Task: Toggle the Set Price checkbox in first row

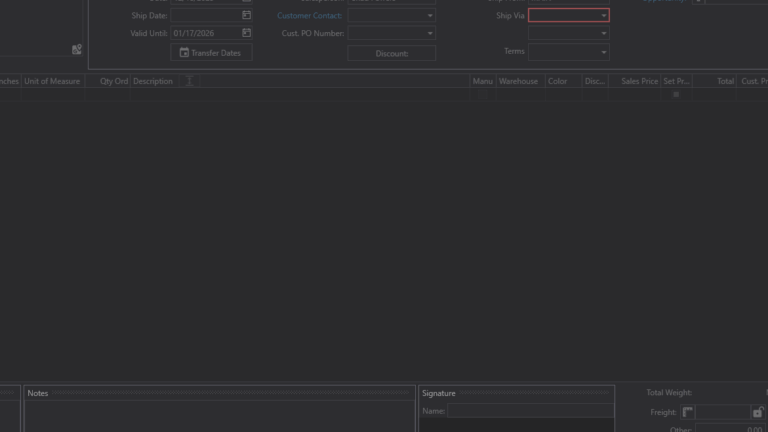Action: 676,95
